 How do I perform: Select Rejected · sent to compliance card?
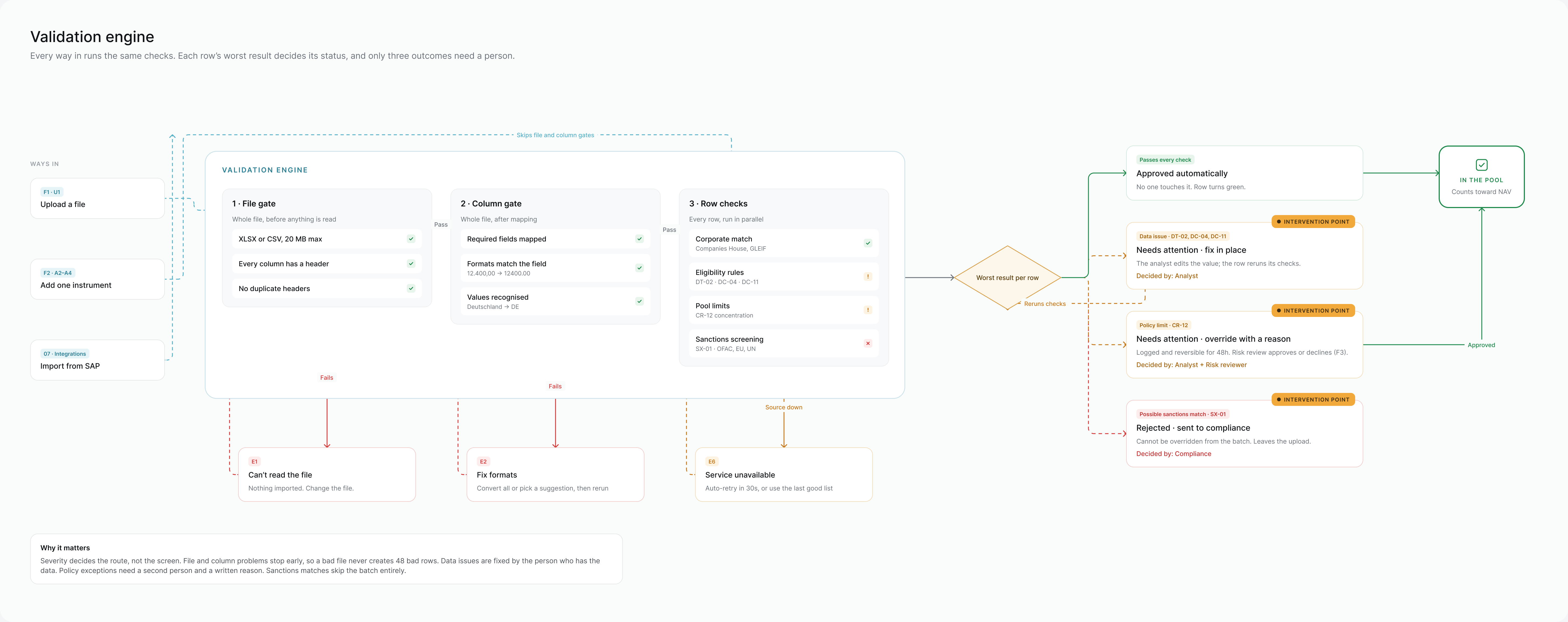tap(1244, 433)
